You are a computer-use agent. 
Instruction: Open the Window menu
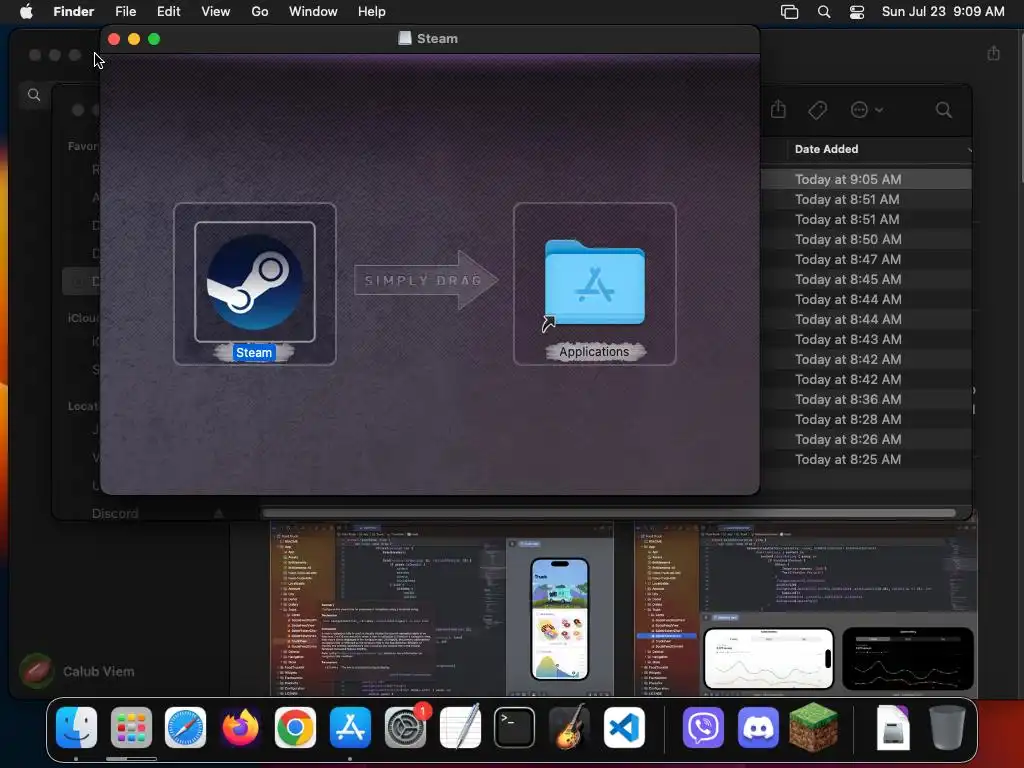point(313,12)
